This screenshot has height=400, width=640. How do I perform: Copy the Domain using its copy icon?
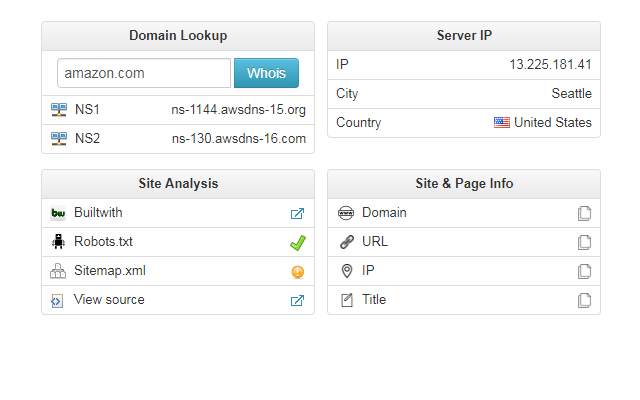tap(584, 213)
